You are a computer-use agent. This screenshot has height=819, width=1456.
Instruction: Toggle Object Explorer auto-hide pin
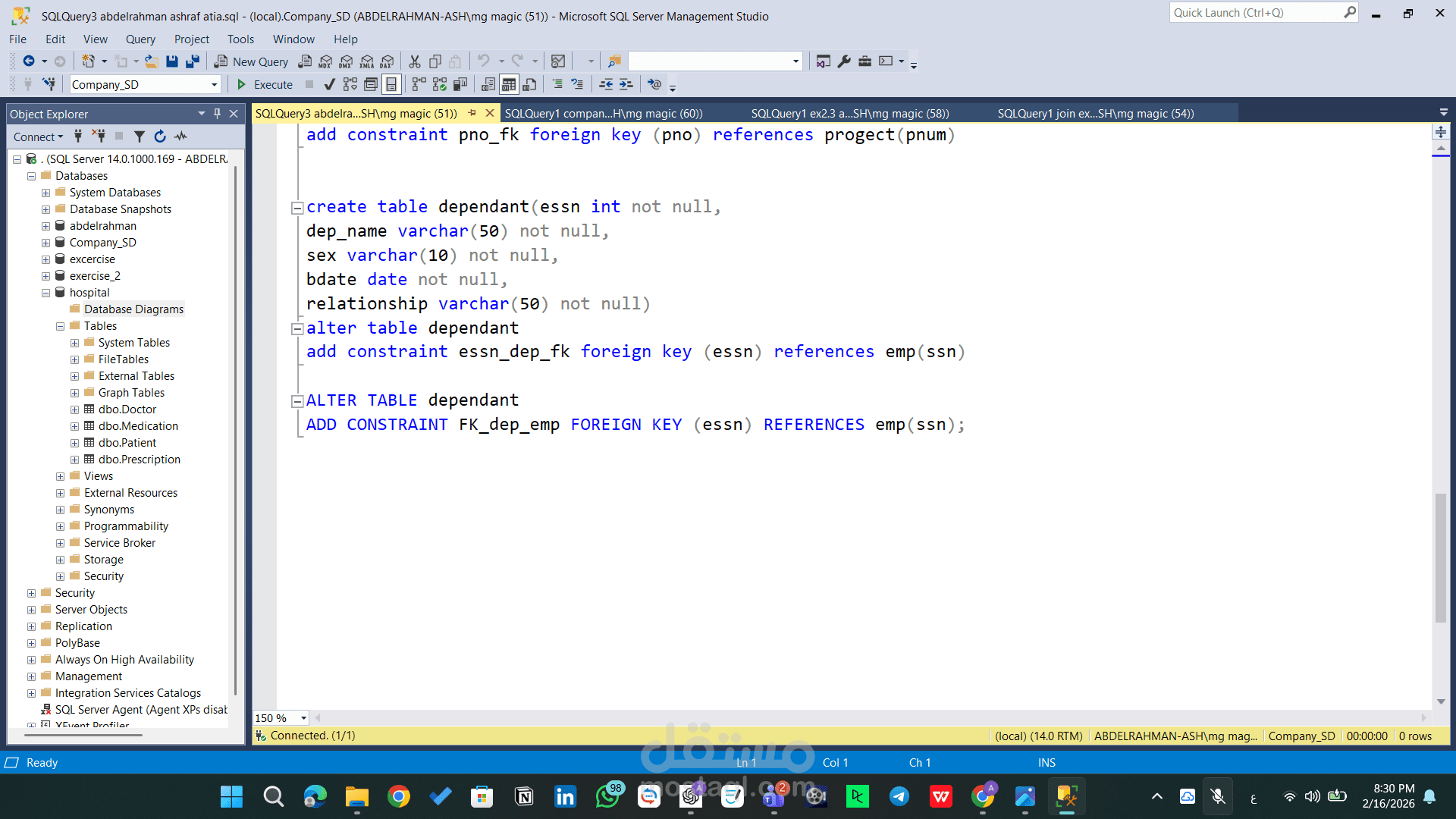click(218, 114)
